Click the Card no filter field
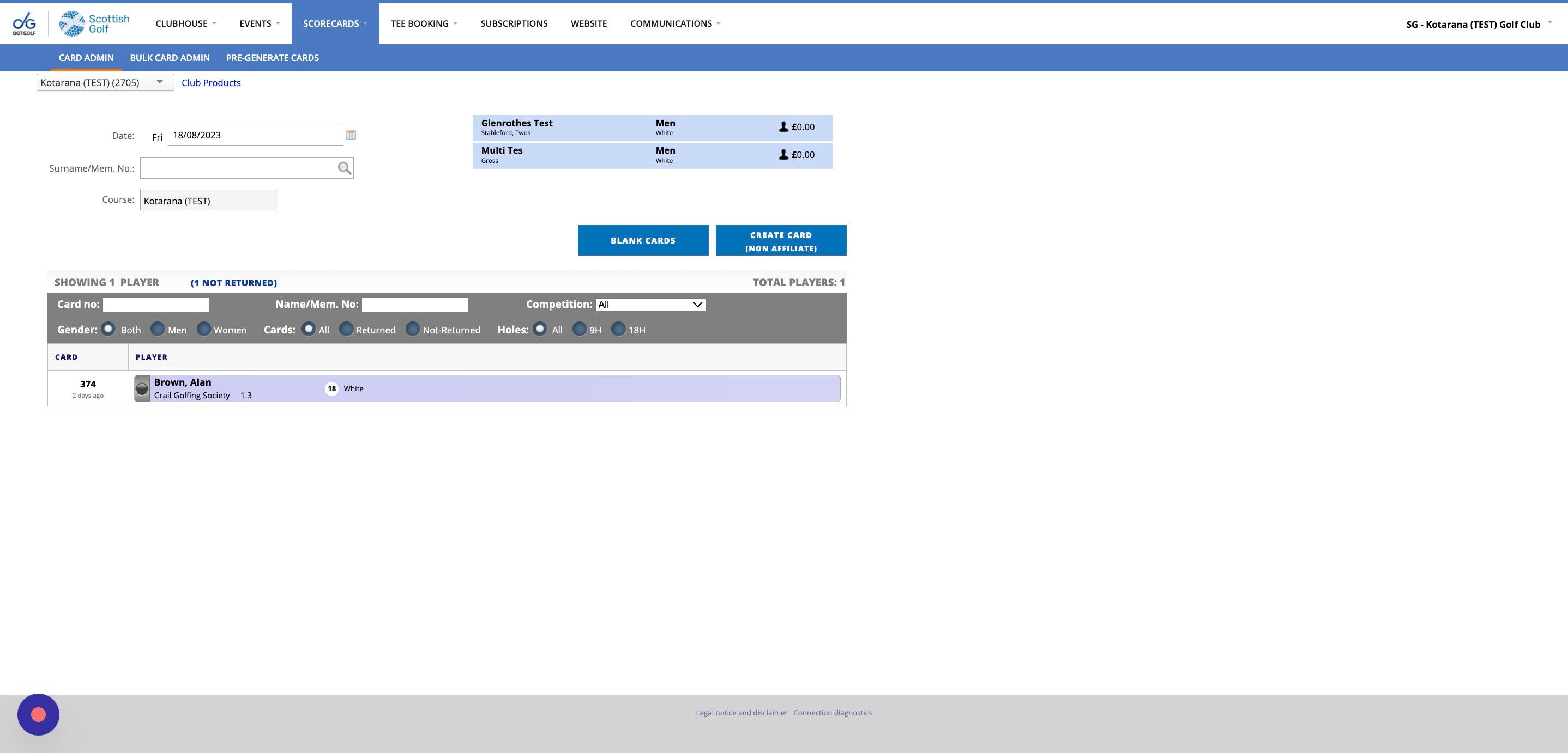 [x=156, y=305]
